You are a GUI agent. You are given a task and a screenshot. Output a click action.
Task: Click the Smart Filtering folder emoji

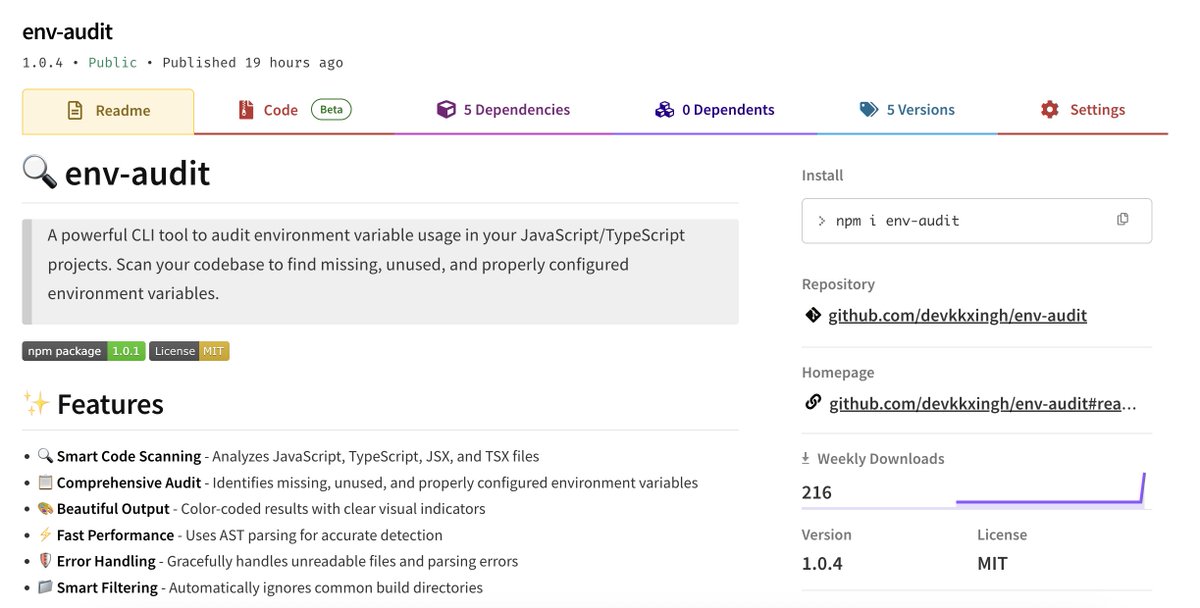pyautogui.click(x=45, y=587)
